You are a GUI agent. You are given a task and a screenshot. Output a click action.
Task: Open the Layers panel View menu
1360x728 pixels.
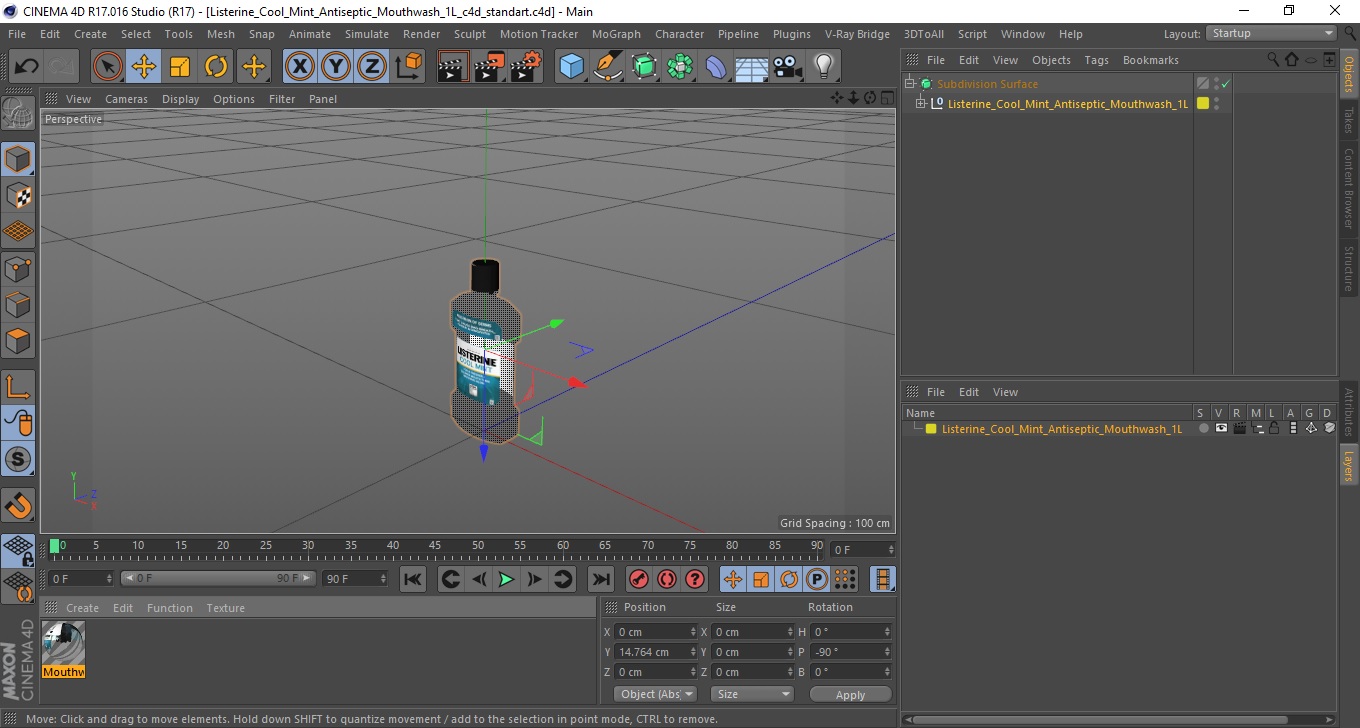[1005, 392]
